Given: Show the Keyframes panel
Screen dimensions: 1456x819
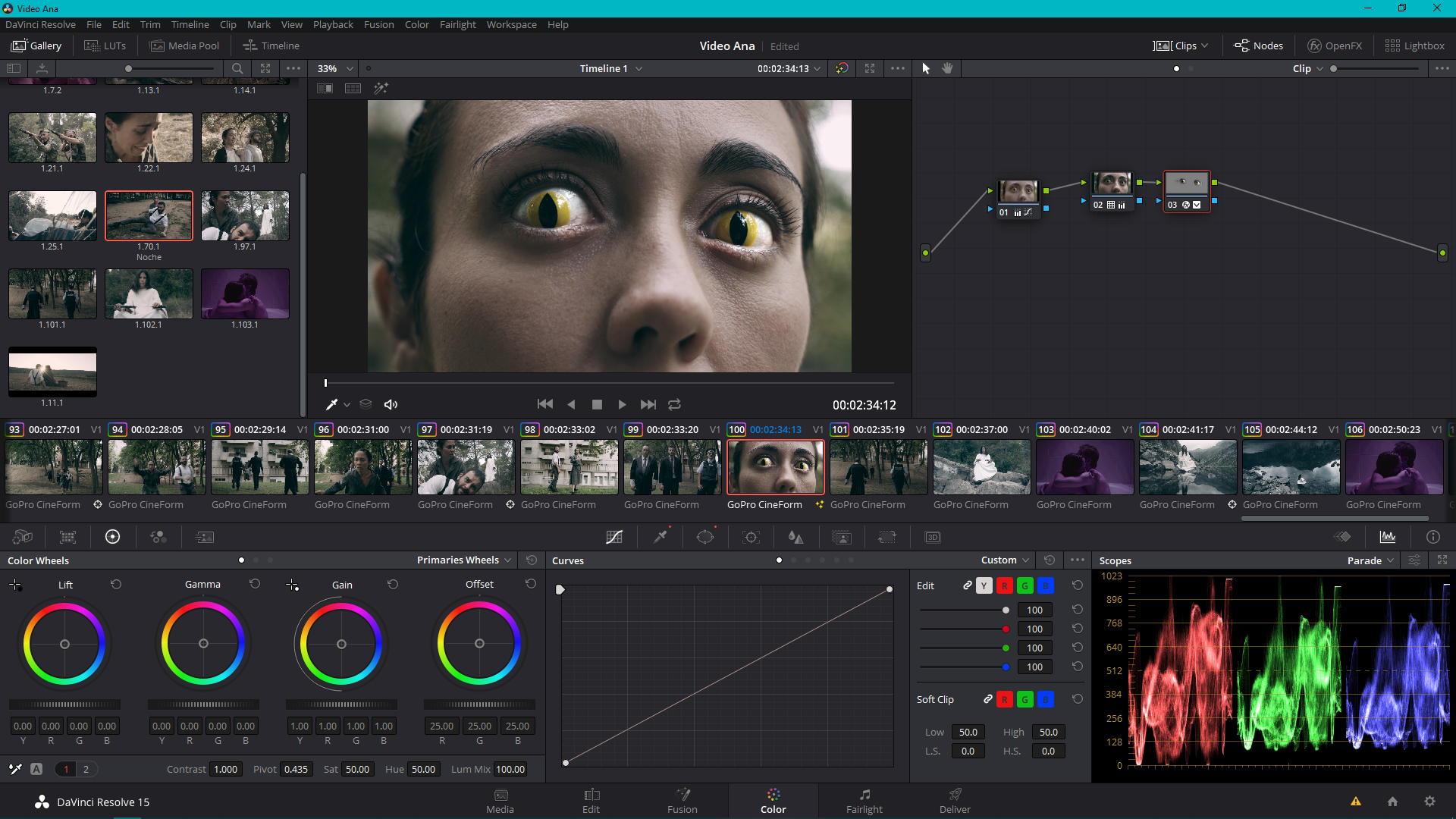Looking at the screenshot, I should coord(1342,537).
